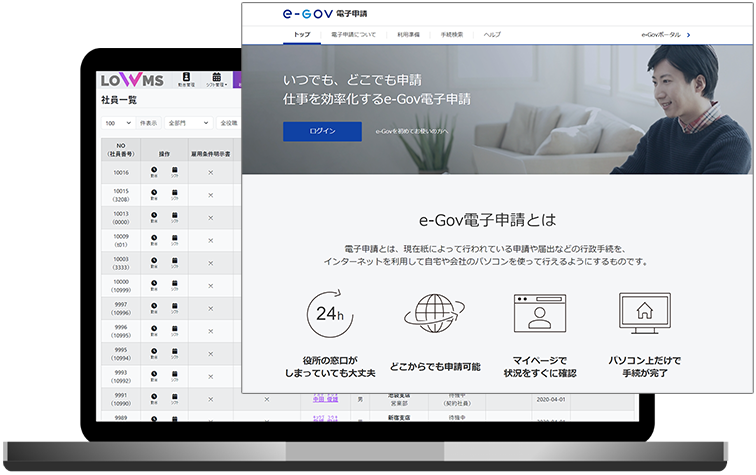Click the clock icon for employee 10003
The width and height of the screenshot is (756, 475).
154,262
